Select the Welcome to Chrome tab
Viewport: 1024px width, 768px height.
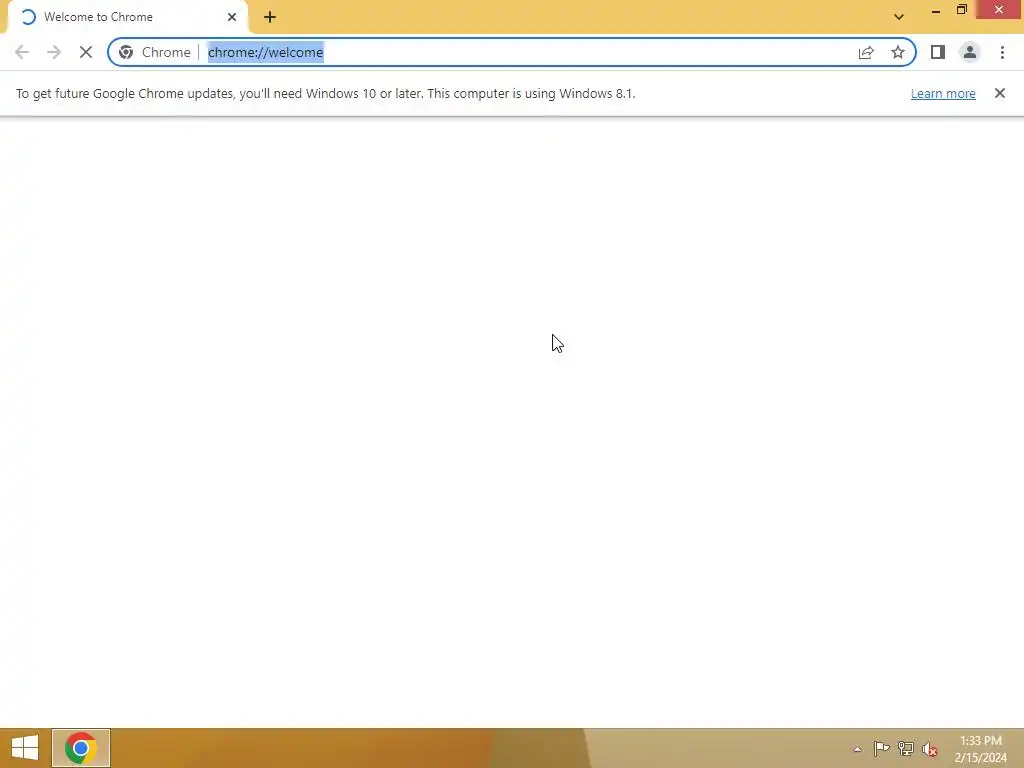click(127, 17)
